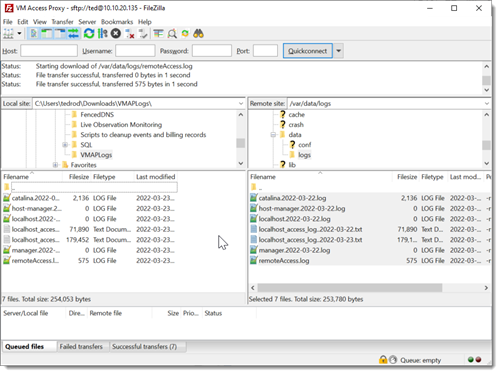
Task: Open the Help menu
Action: [145, 22]
